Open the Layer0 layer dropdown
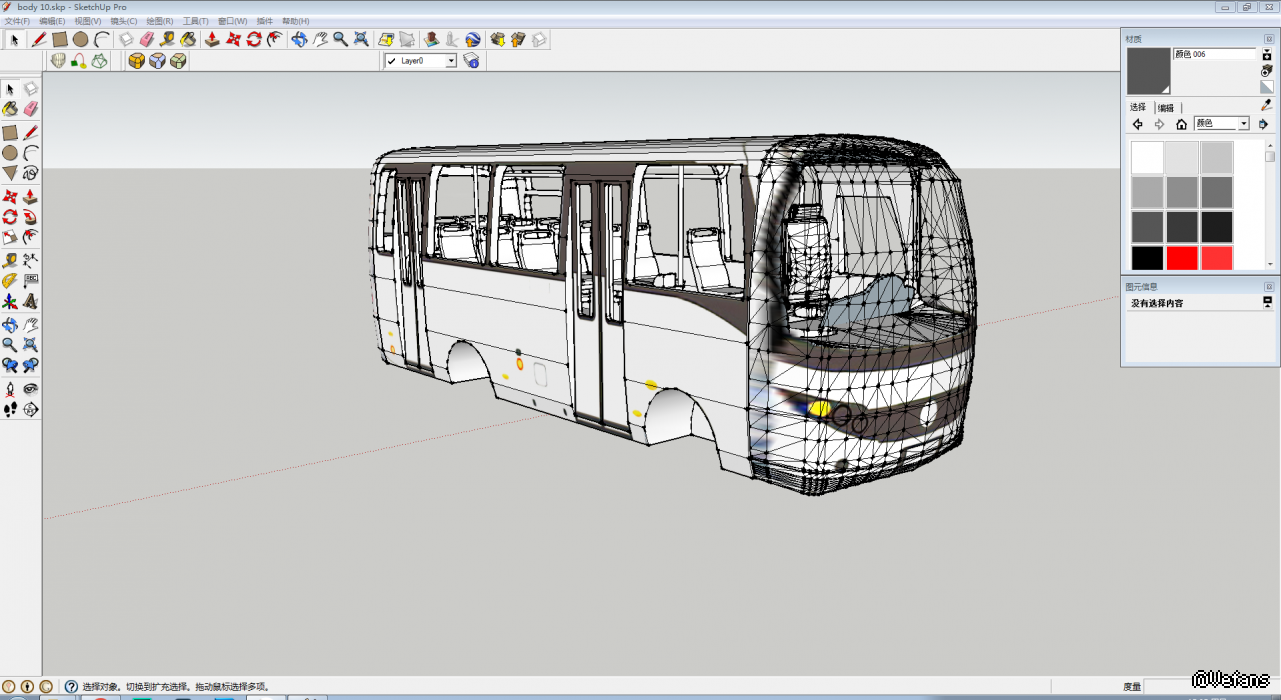 451,61
